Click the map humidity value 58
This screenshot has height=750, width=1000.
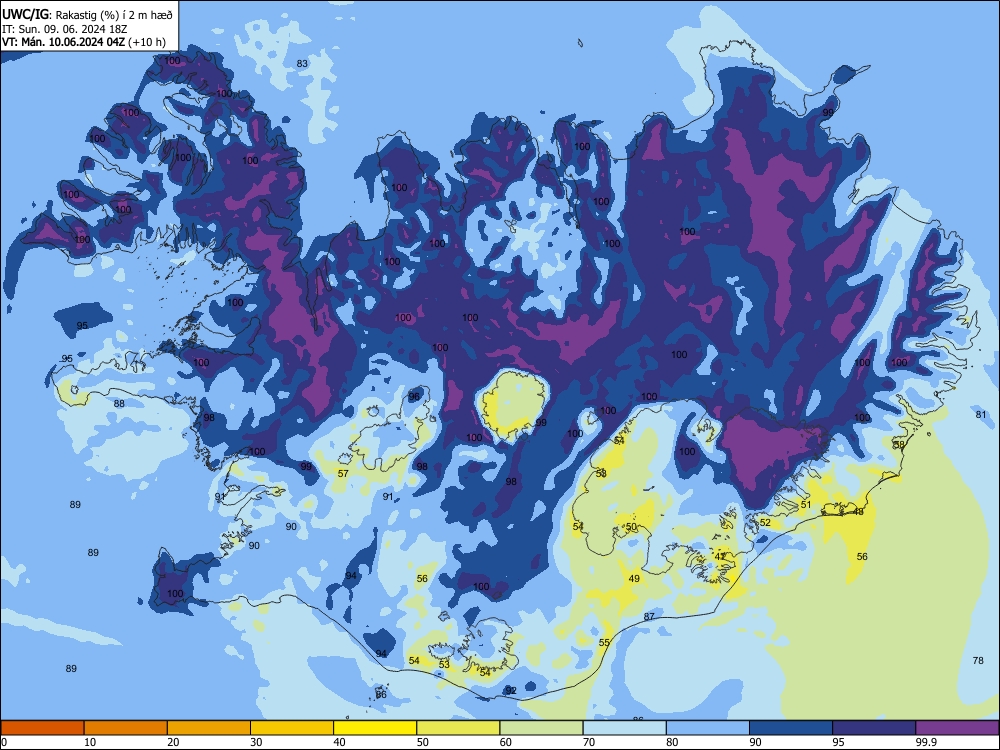[899, 445]
